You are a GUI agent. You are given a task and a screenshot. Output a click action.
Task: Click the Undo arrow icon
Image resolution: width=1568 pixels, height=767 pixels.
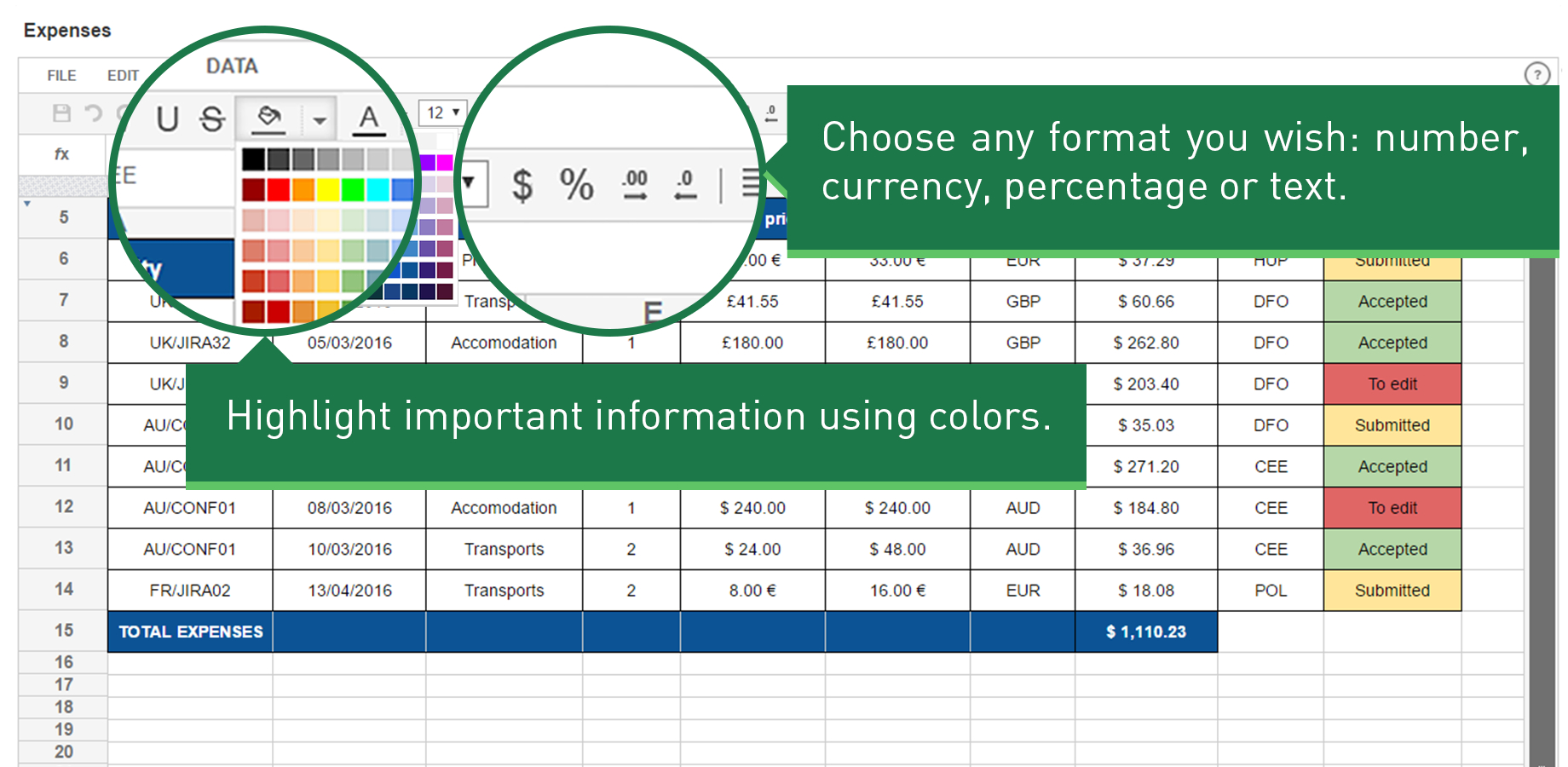click(93, 113)
